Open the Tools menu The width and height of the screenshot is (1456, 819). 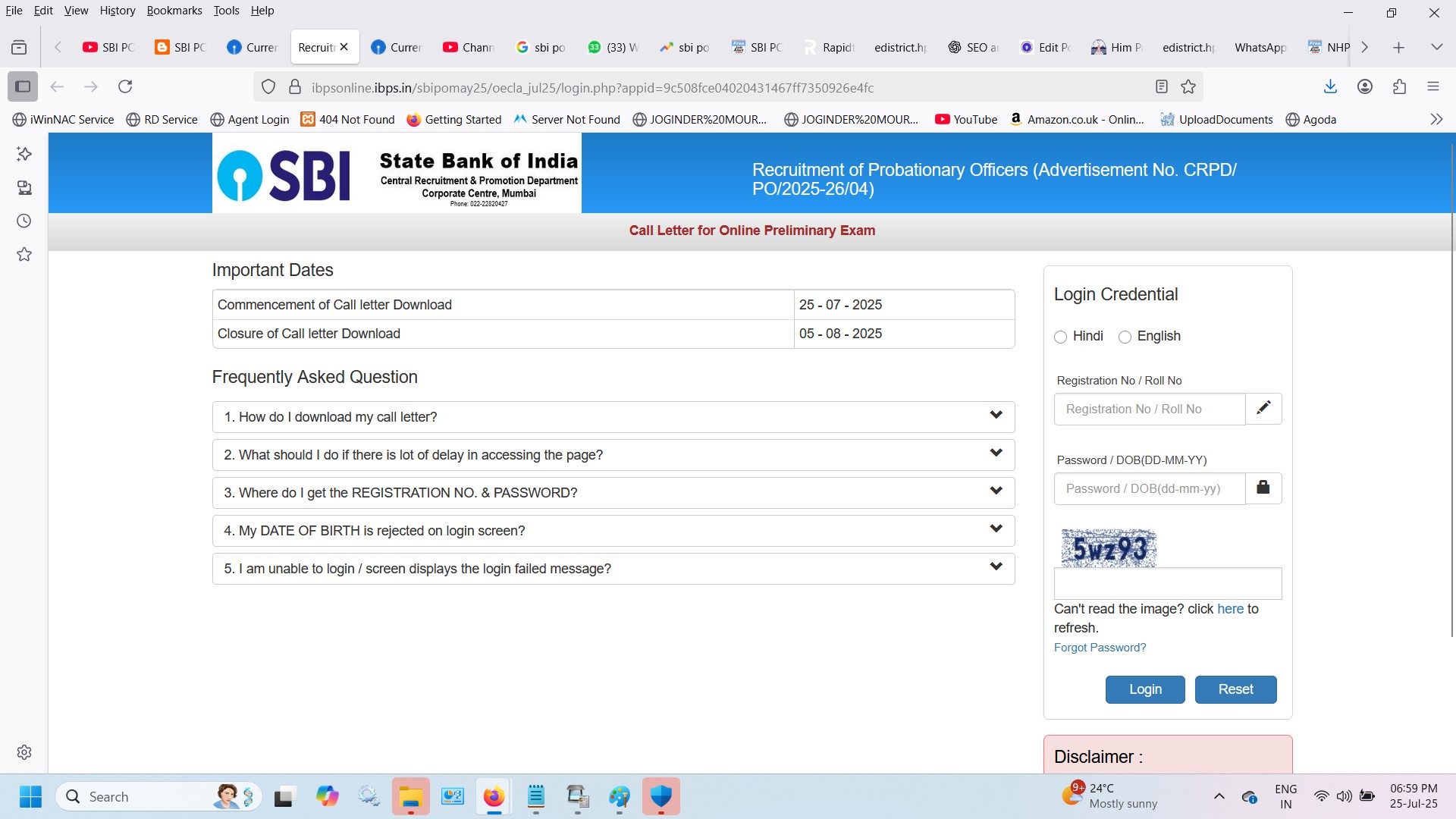[226, 11]
